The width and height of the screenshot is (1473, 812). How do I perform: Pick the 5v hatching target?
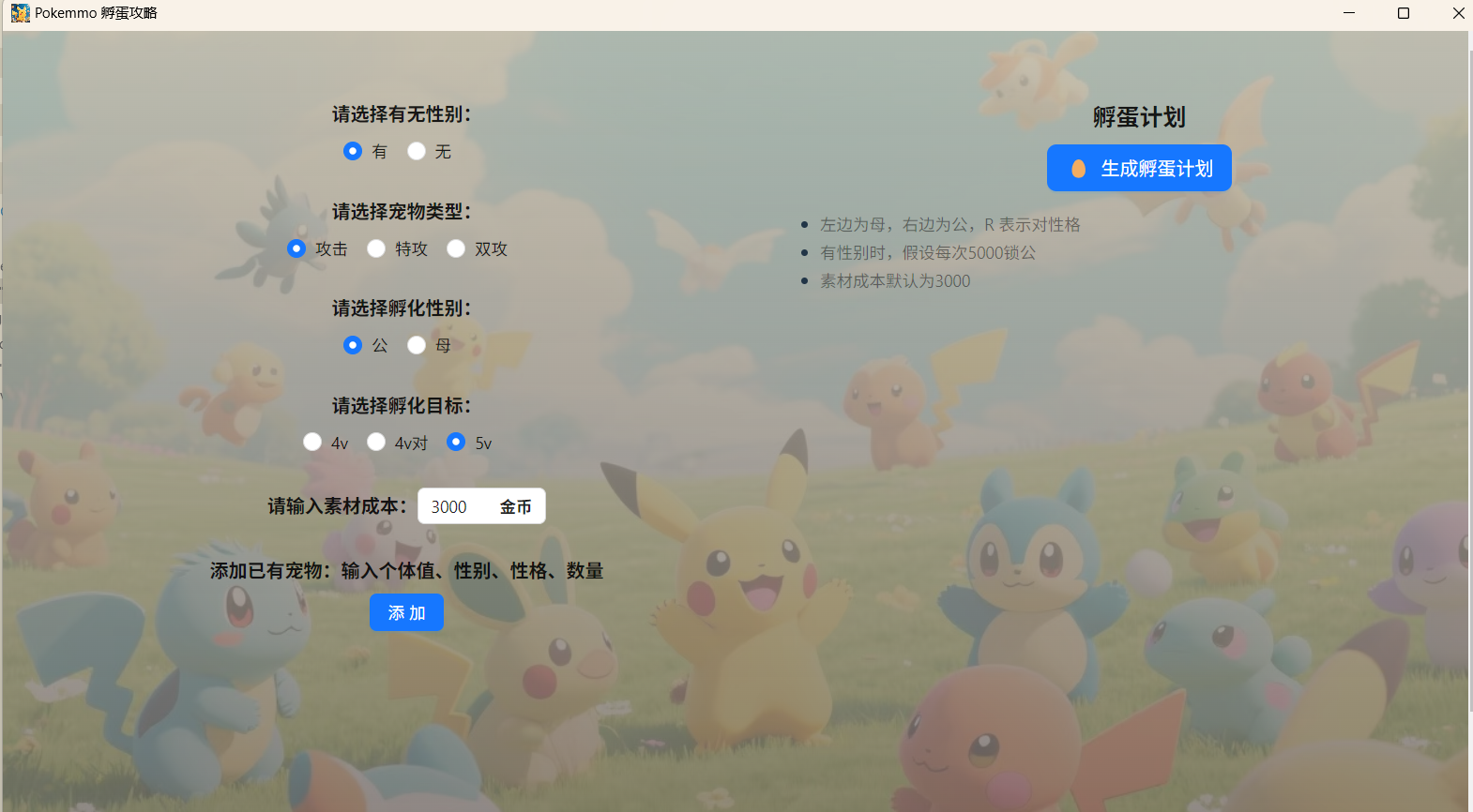[456, 442]
